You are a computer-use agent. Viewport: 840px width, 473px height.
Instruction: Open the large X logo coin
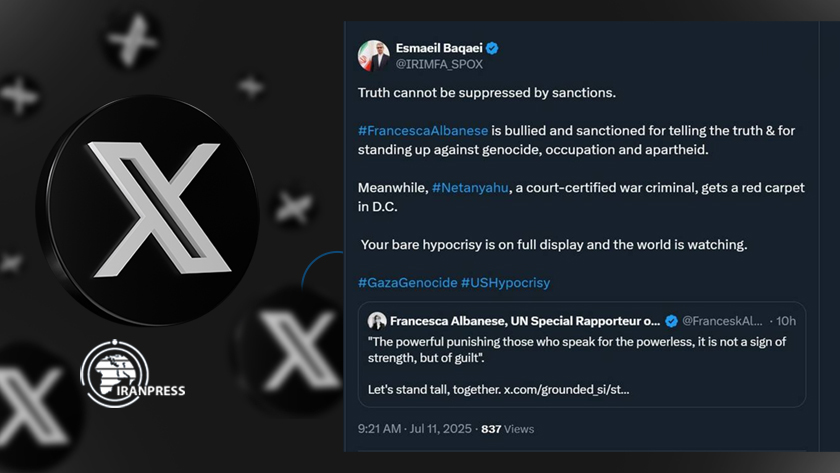pyautogui.click(x=148, y=211)
